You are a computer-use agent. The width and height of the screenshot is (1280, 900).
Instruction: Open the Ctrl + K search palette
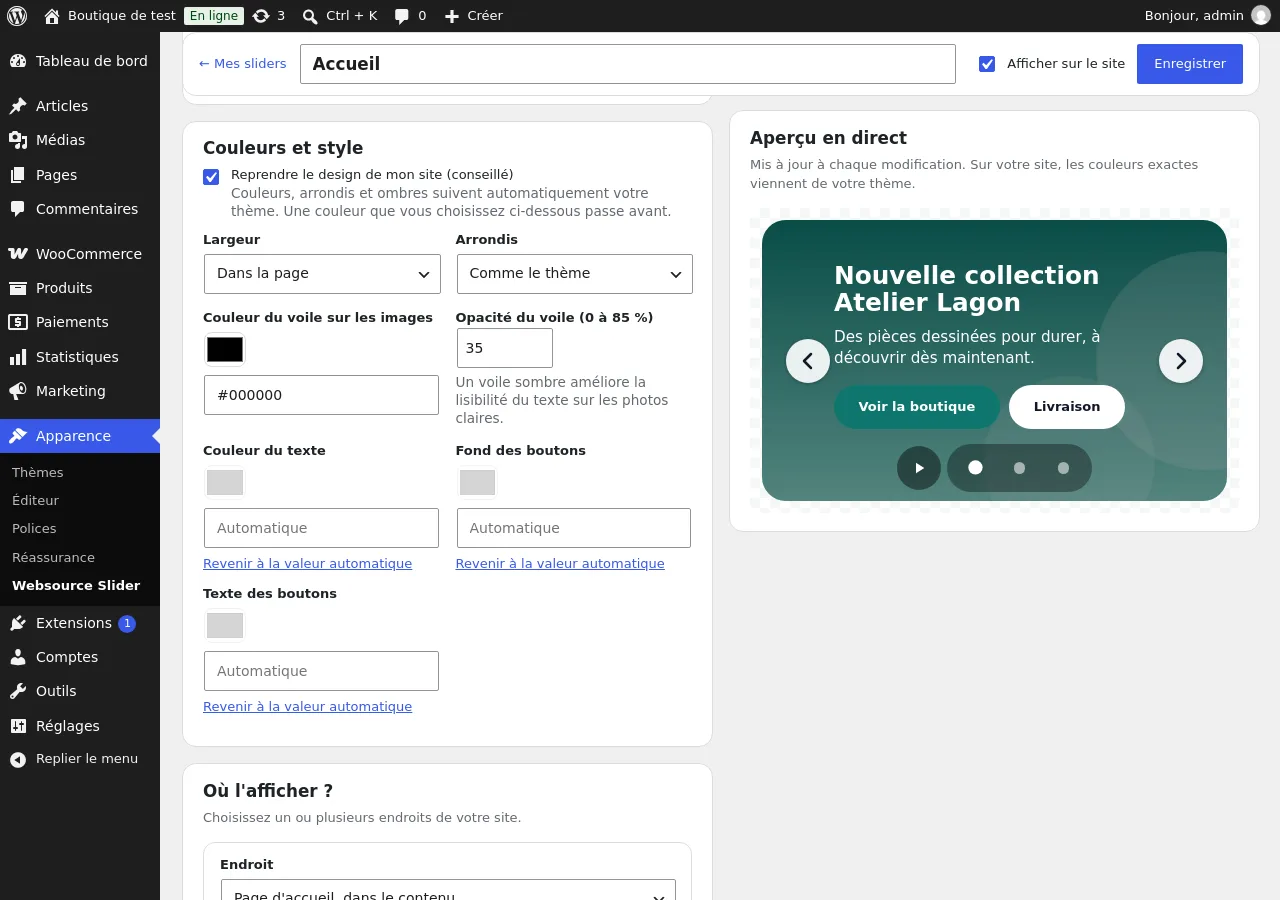point(340,16)
